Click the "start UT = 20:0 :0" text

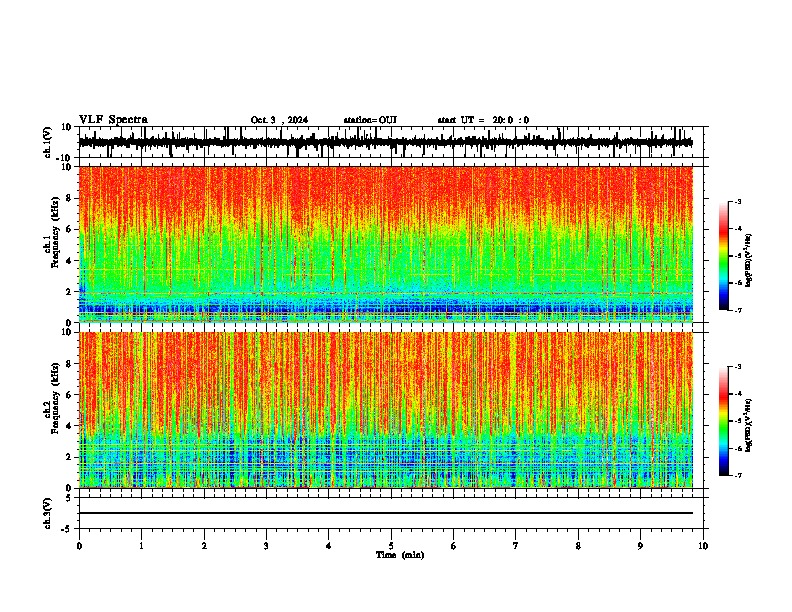[483, 120]
